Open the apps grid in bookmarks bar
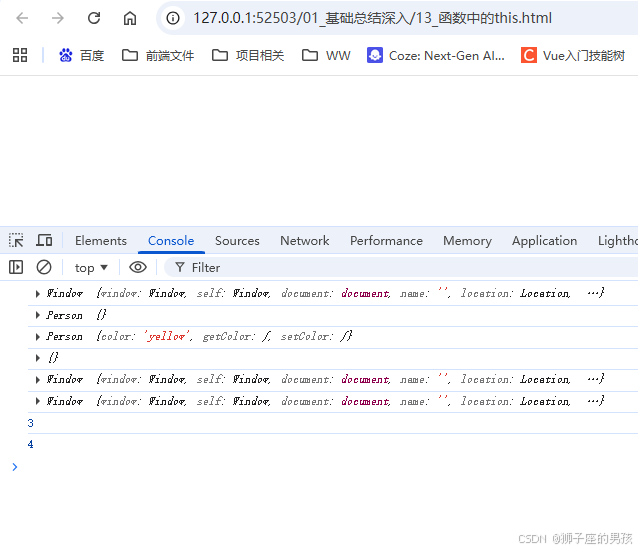The height and width of the screenshot is (550, 638). pyautogui.click(x=20, y=55)
